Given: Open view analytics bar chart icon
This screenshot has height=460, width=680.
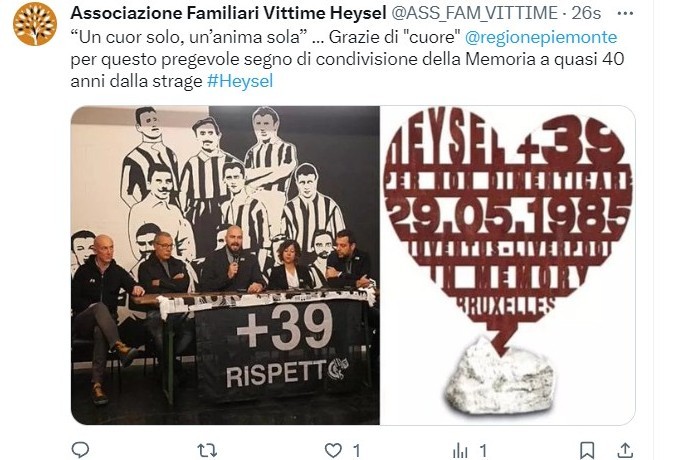Looking at the screenshot, I should pos(460,451).
